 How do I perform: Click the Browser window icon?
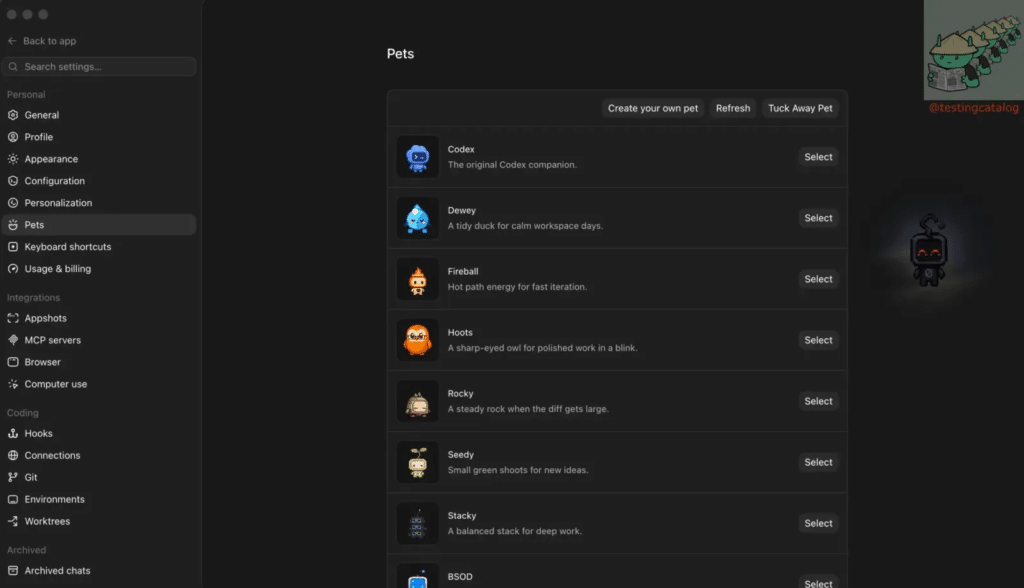pos(13,362)
